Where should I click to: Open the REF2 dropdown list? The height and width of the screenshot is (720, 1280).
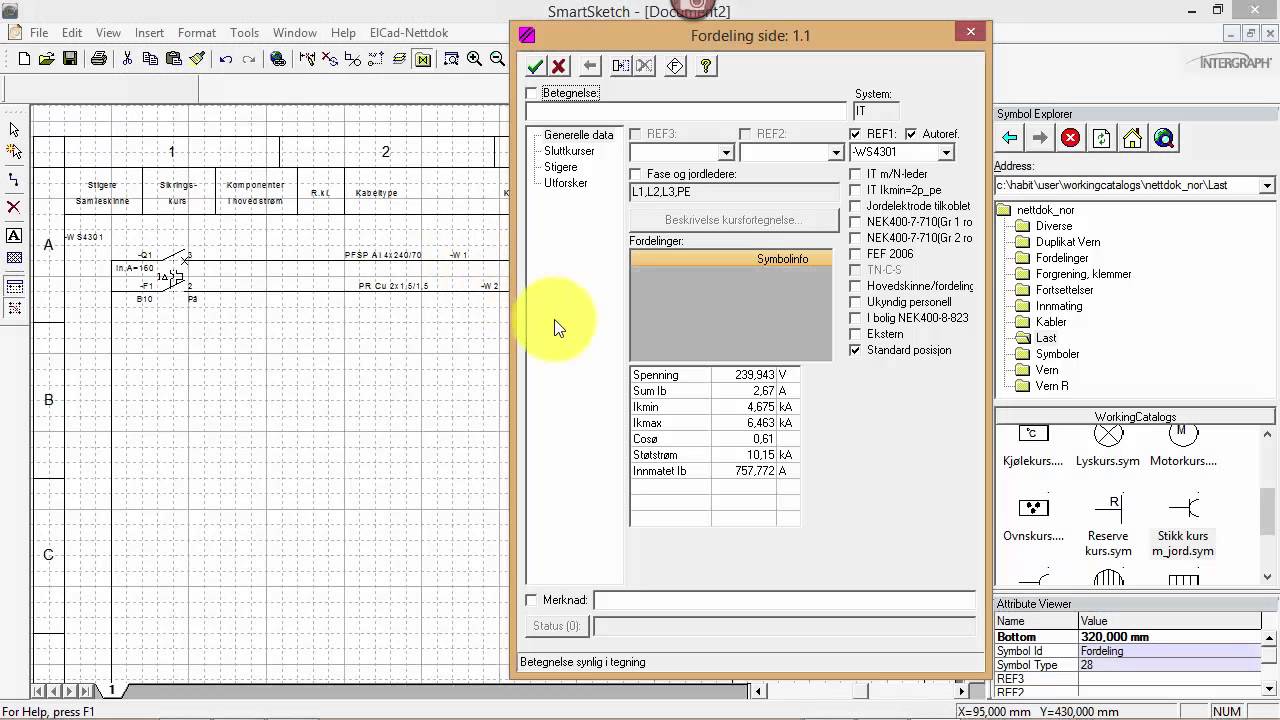point(836,153)
